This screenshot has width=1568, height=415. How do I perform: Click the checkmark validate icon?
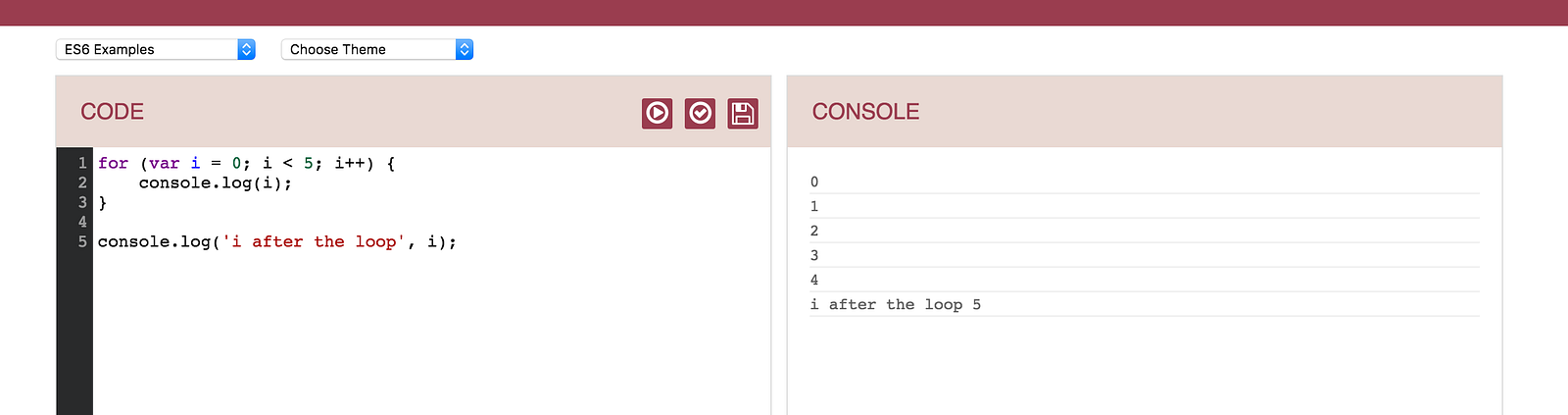tap(700, 114)
